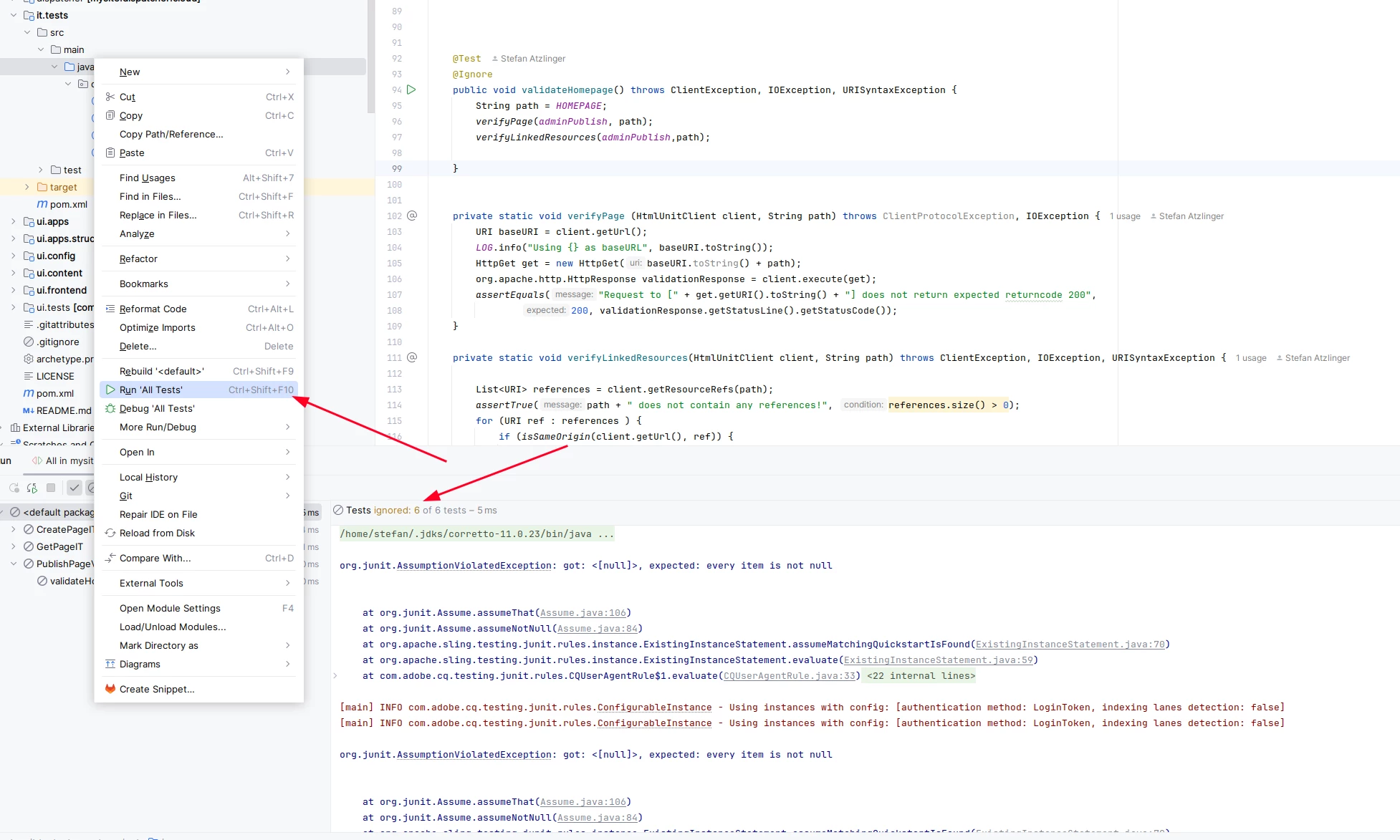Expand the GetPageIT test node

pos(13,546)
